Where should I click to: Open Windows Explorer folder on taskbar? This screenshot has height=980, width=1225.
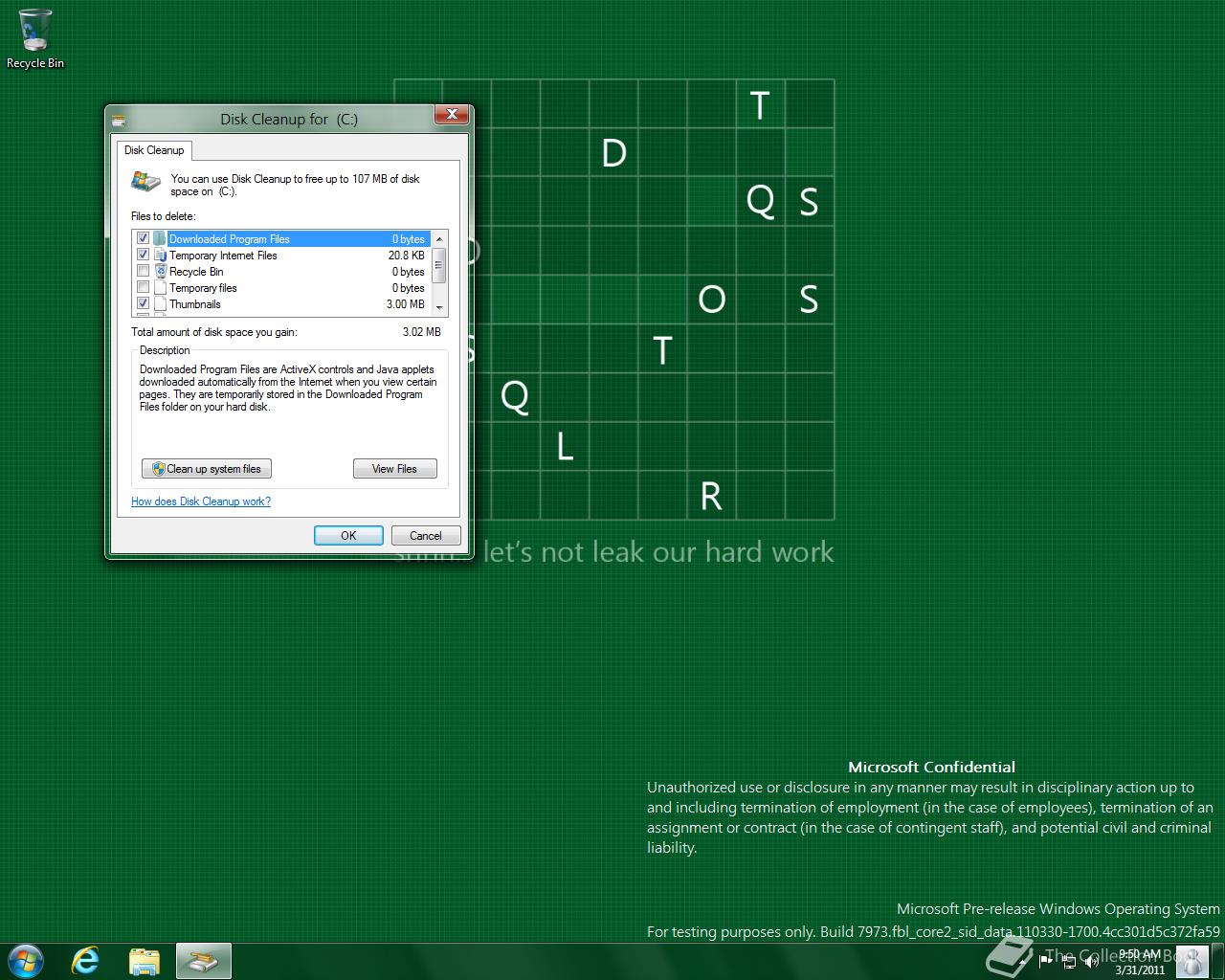pyautogui.click(x=145, y=961)
